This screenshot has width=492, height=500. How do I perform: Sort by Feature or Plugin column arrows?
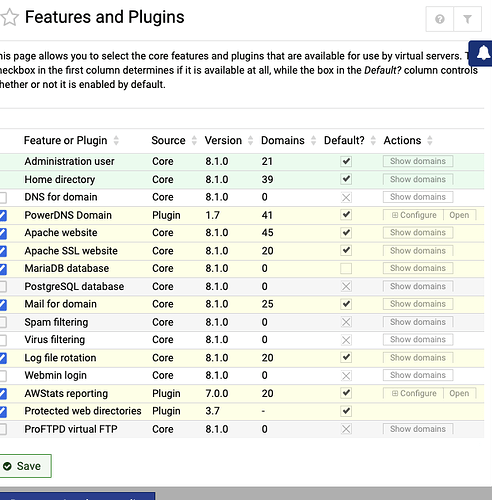[116, 140]
